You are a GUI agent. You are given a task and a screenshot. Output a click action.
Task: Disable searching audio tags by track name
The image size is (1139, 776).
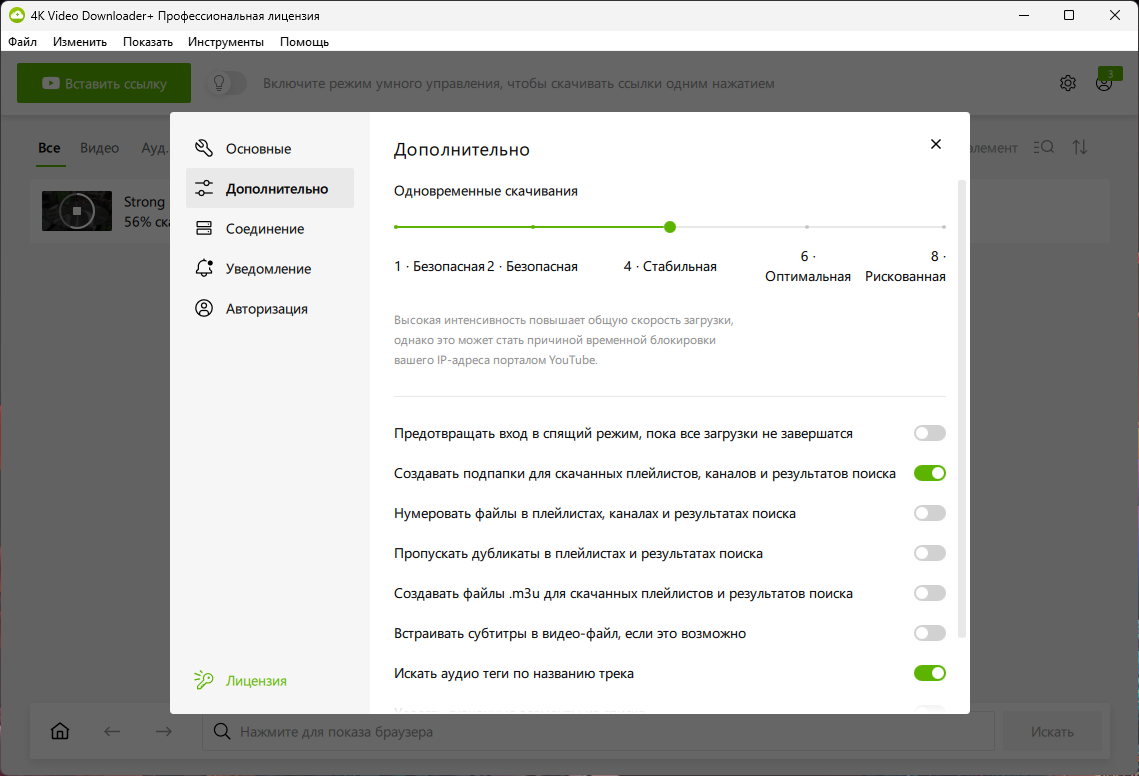tap(930, 673)
